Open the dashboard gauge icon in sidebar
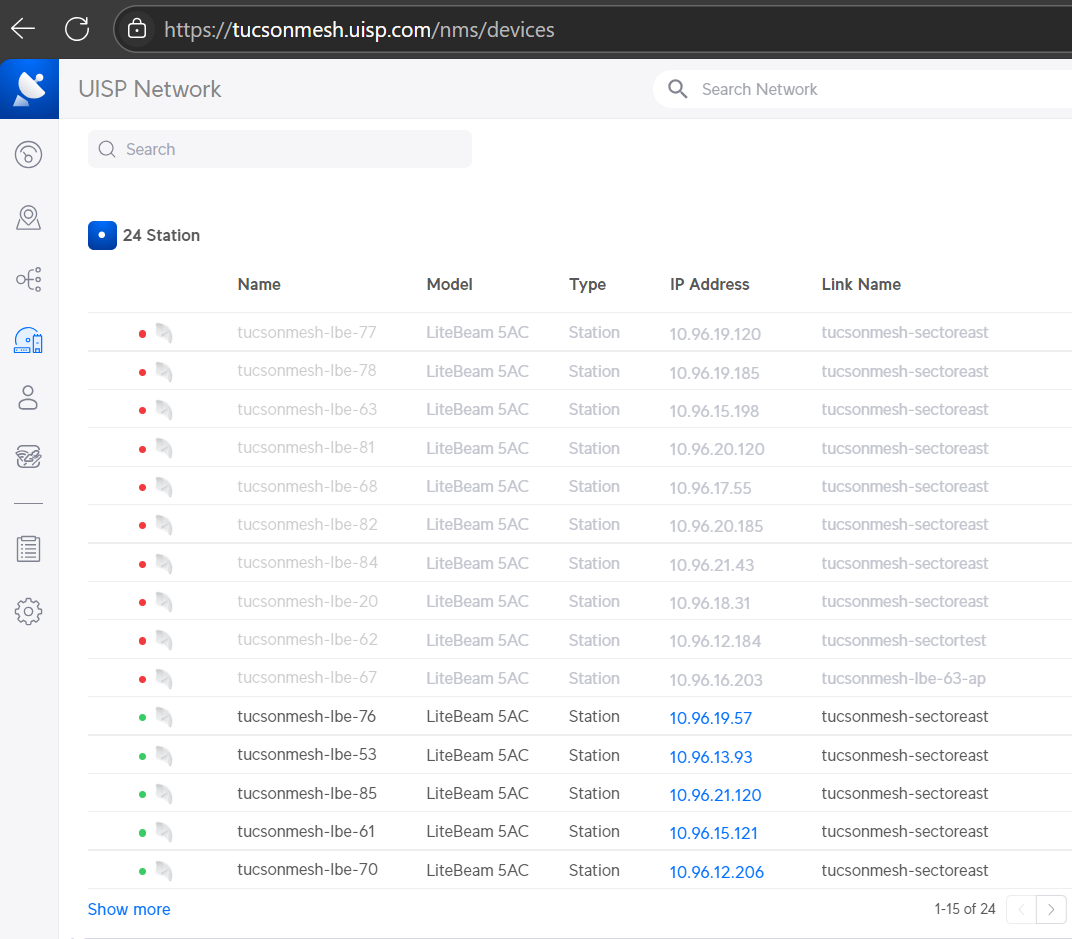 click(x=28, y=154)
